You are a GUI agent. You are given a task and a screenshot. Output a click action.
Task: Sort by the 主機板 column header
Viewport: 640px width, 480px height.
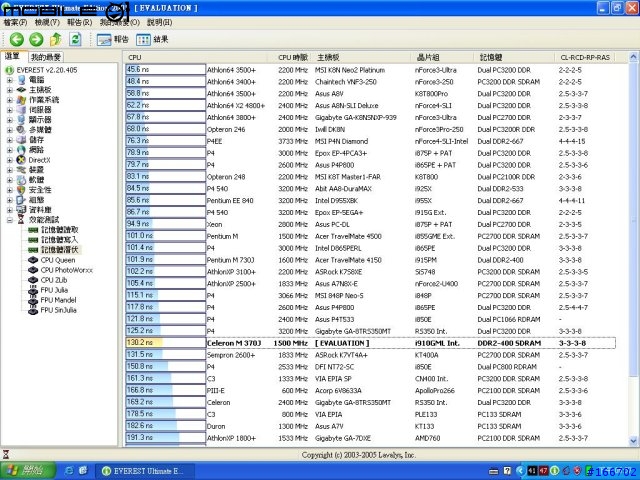click(x=362, y=58)
